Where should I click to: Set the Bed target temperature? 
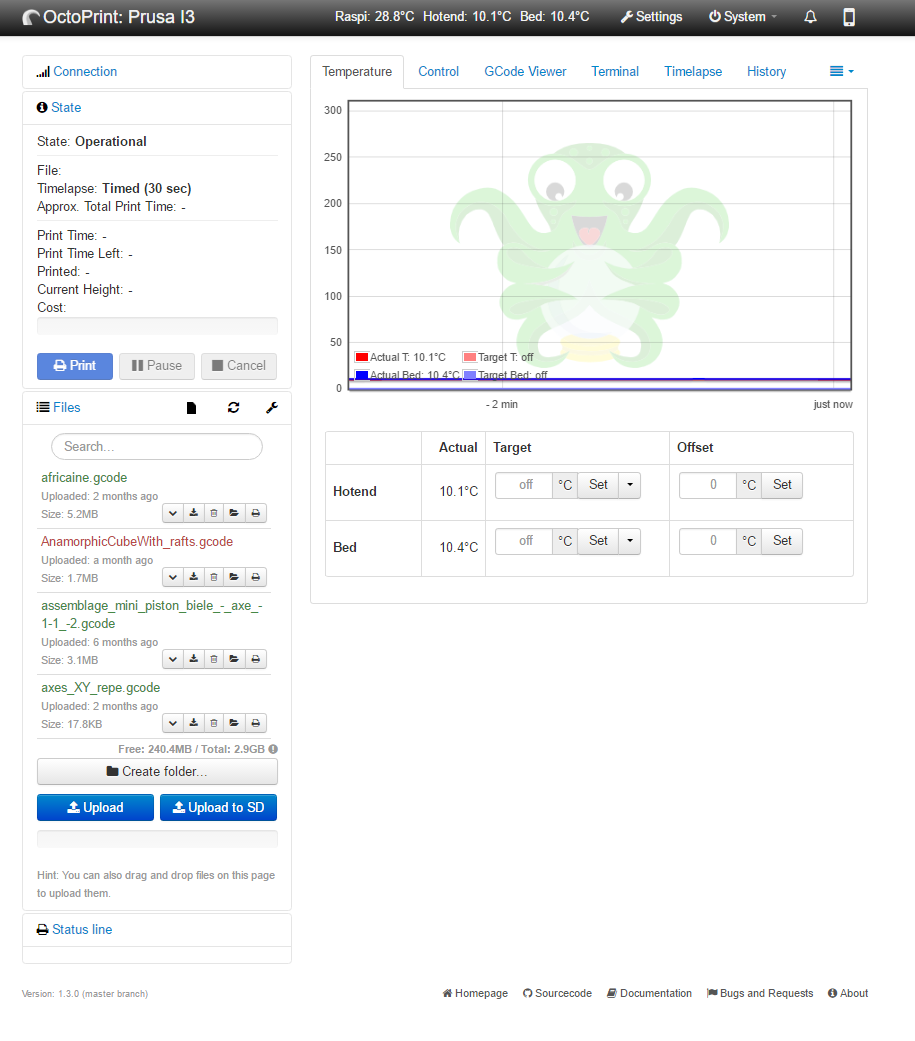click(598, 541)
